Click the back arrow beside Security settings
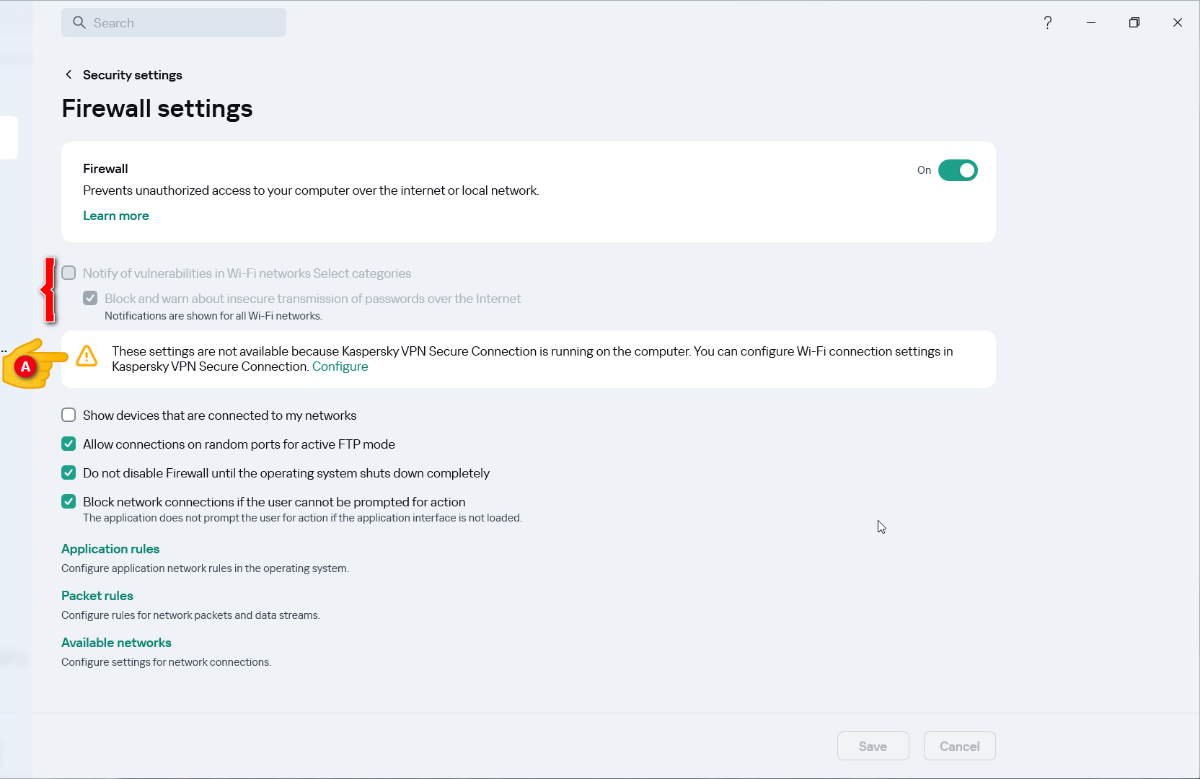The image size is (1200, 779). 68,75
